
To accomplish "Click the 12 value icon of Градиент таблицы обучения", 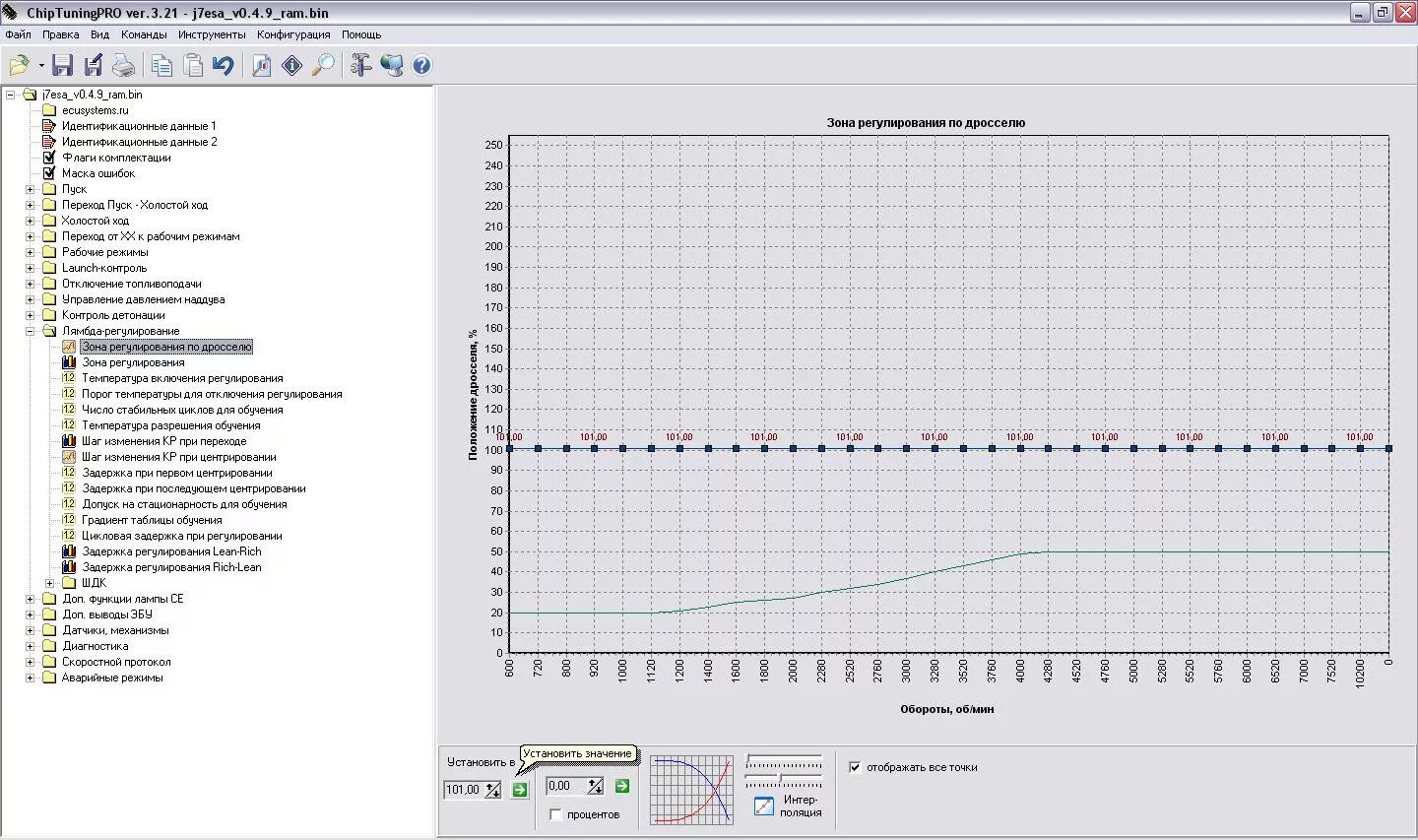I will pyautogui.click(x=69, y=520).
